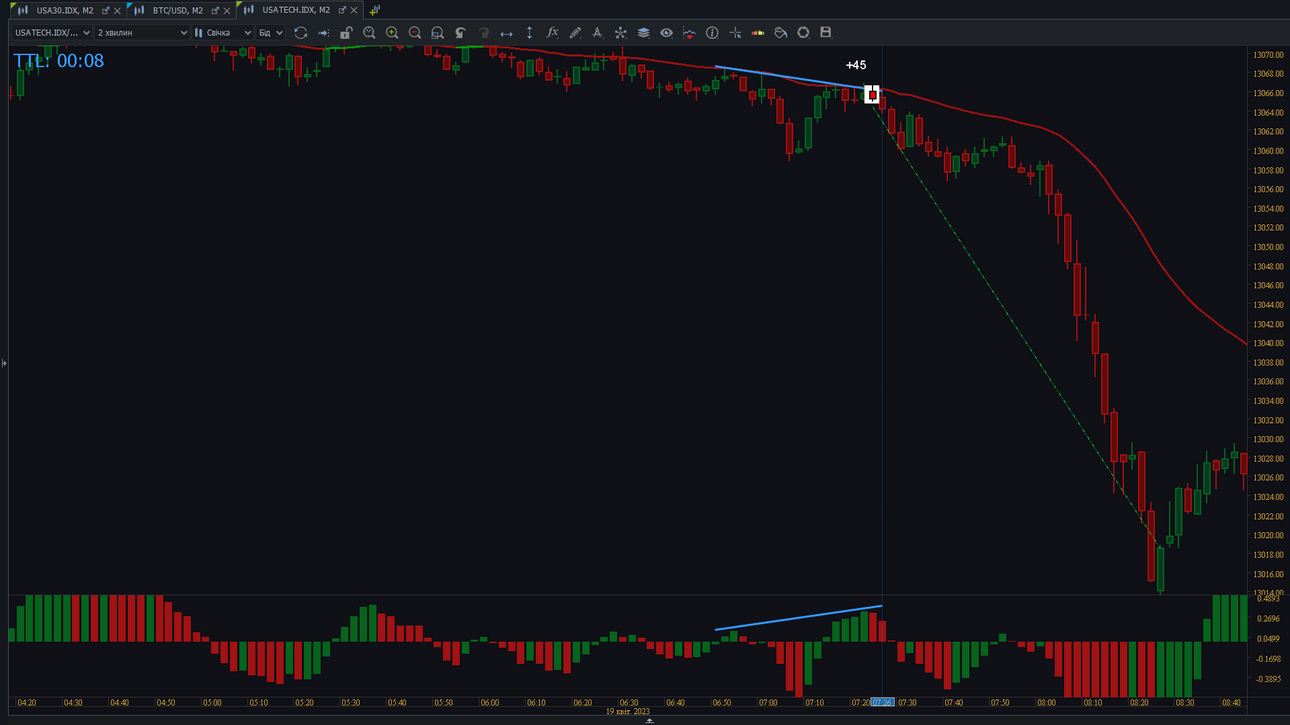Detach the USATECH.IDX tab into window
Viewport: 1290px width, 725px height.
[342, 10]
